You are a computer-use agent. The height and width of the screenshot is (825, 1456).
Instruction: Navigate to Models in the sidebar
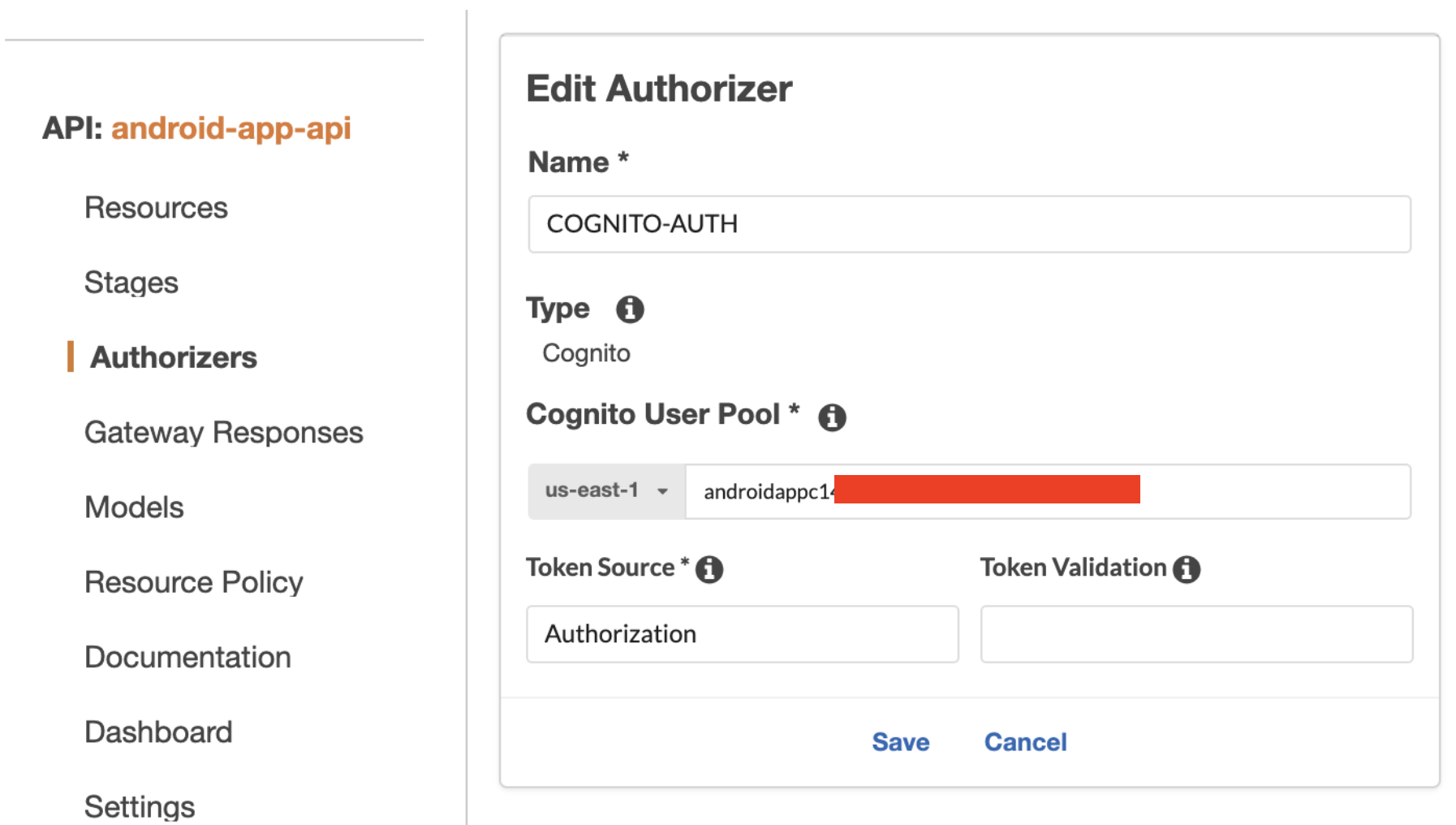pos(135,508)
